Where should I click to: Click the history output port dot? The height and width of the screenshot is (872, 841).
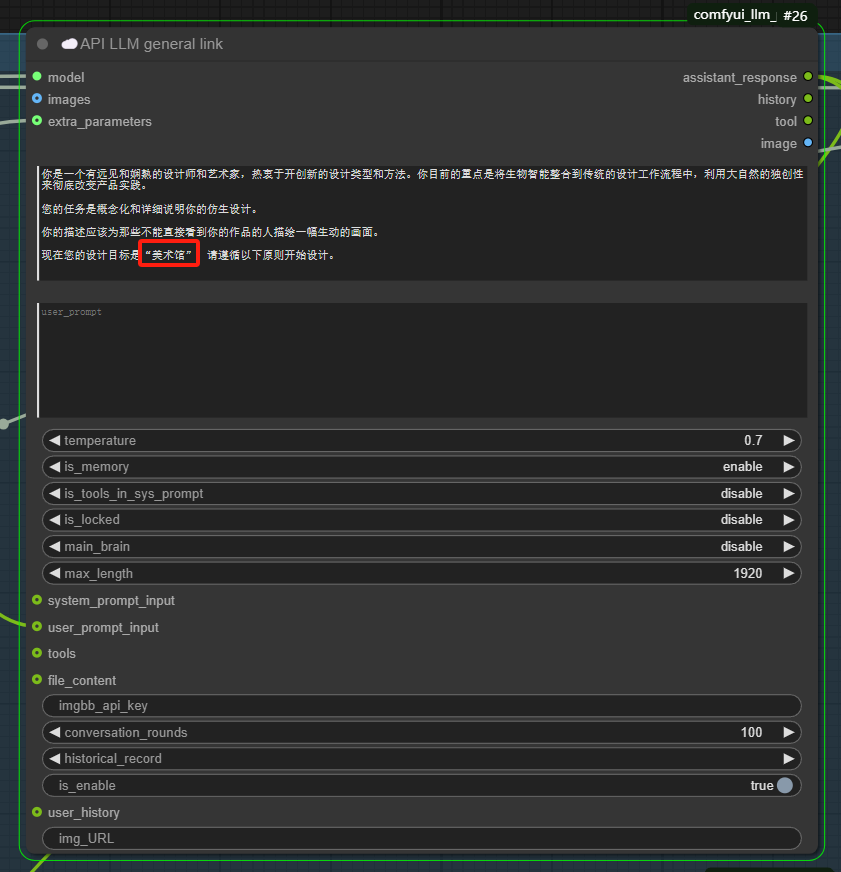coord(808,99)
